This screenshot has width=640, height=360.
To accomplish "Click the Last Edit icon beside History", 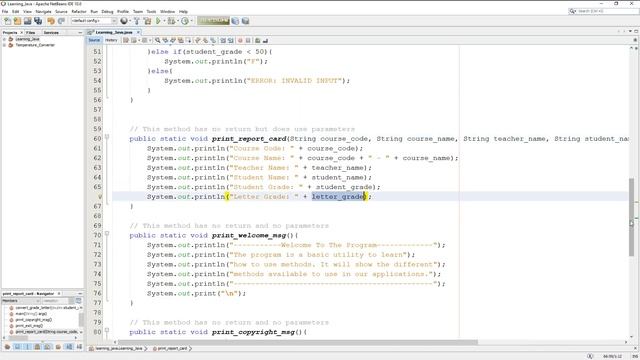I will coord(126,40).
